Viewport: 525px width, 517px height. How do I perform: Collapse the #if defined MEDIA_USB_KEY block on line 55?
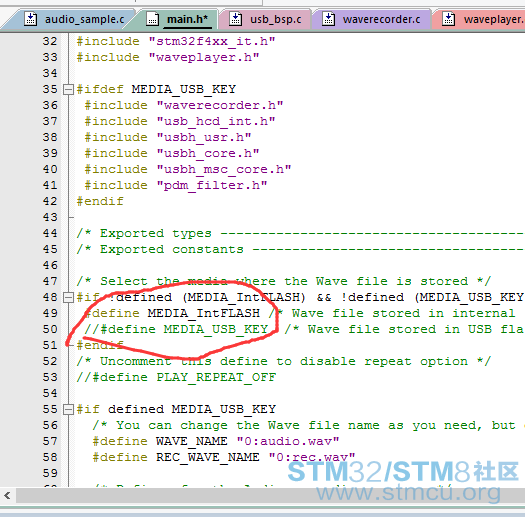68,409
